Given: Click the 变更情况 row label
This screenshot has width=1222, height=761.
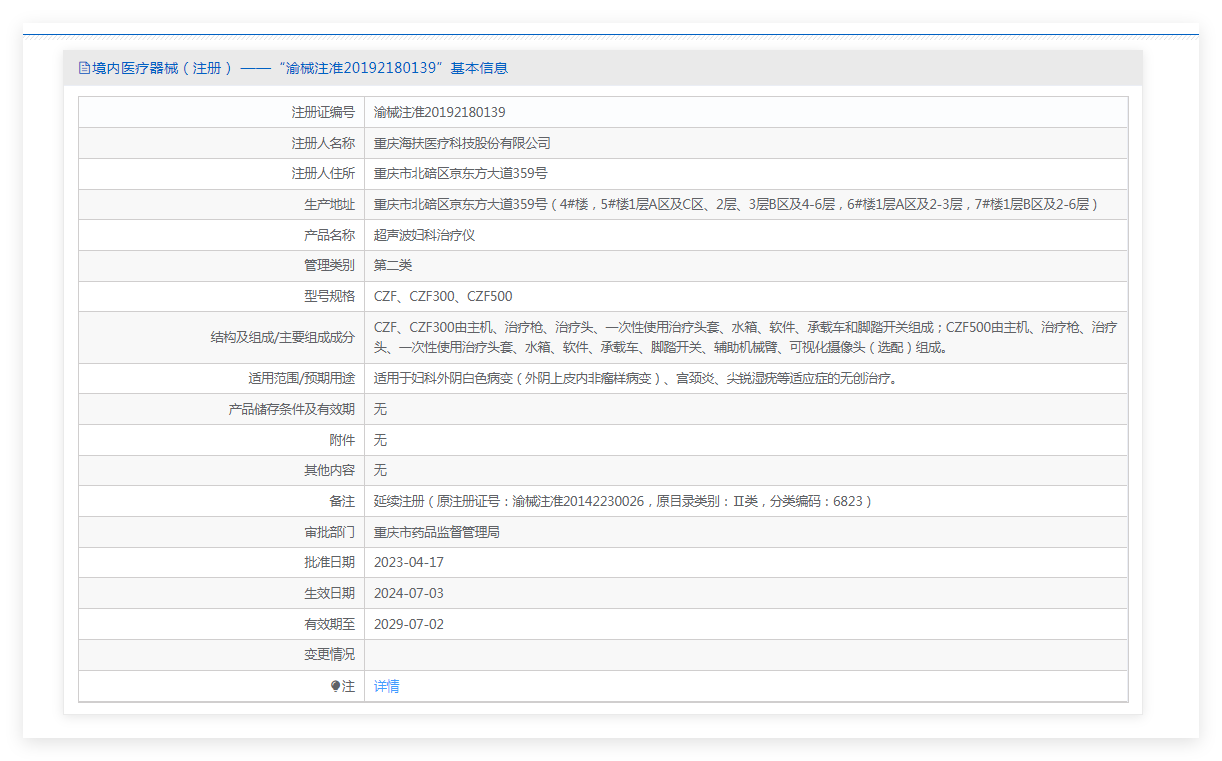Looking at the screenshot, I should pos(329,655).
